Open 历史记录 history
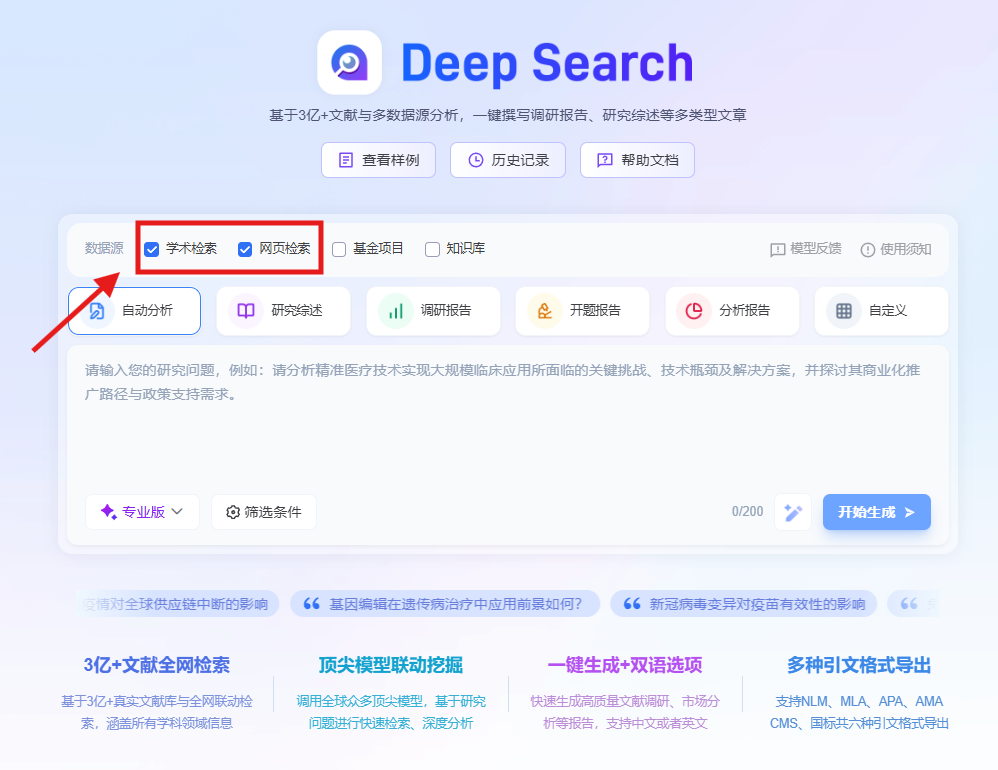Image resolution: width=998 pixels, height=770 pixels. (x=508, y=160)
